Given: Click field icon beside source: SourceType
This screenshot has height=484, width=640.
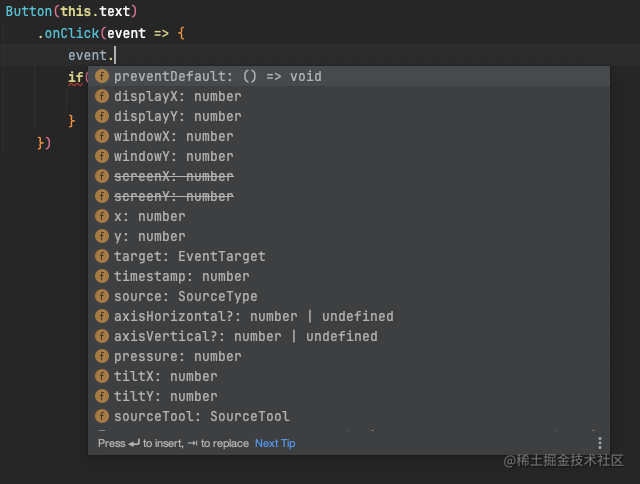Looking at the screenshot, I should [102, 296].
